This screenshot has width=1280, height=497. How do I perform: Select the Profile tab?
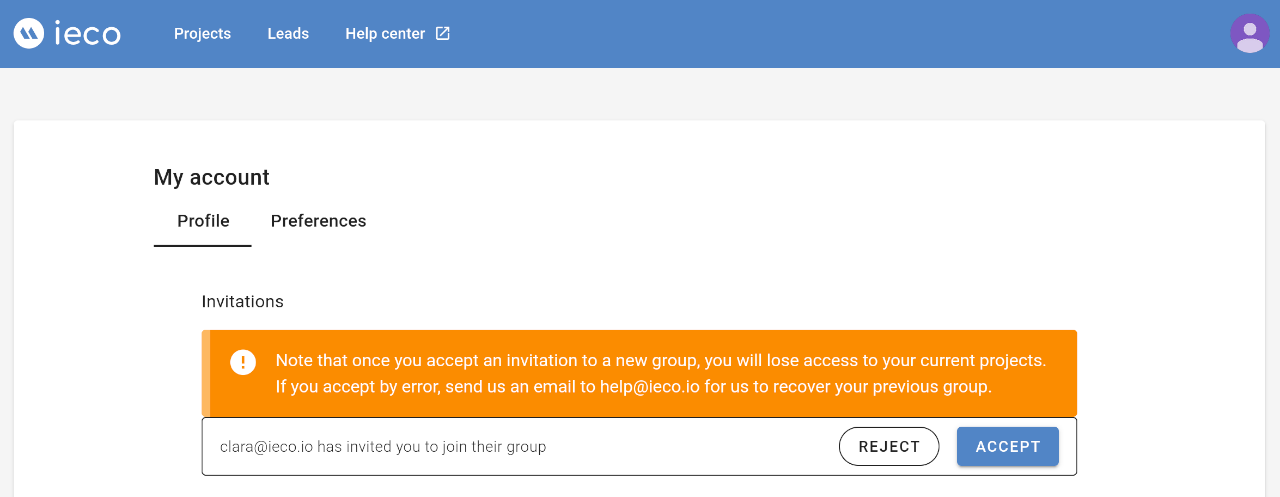pyautogui.click(x=203, y=221)
